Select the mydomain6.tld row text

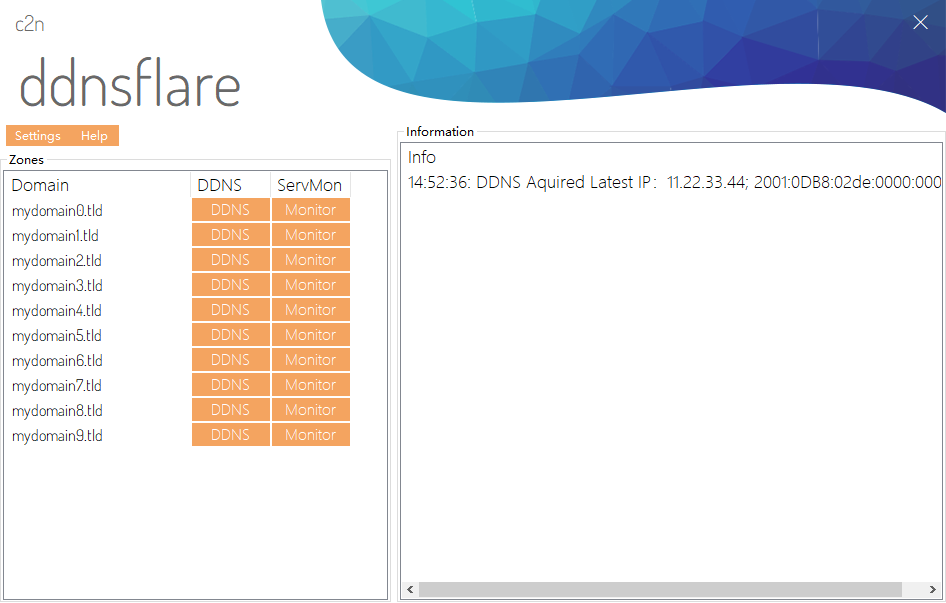click(57, 361)
